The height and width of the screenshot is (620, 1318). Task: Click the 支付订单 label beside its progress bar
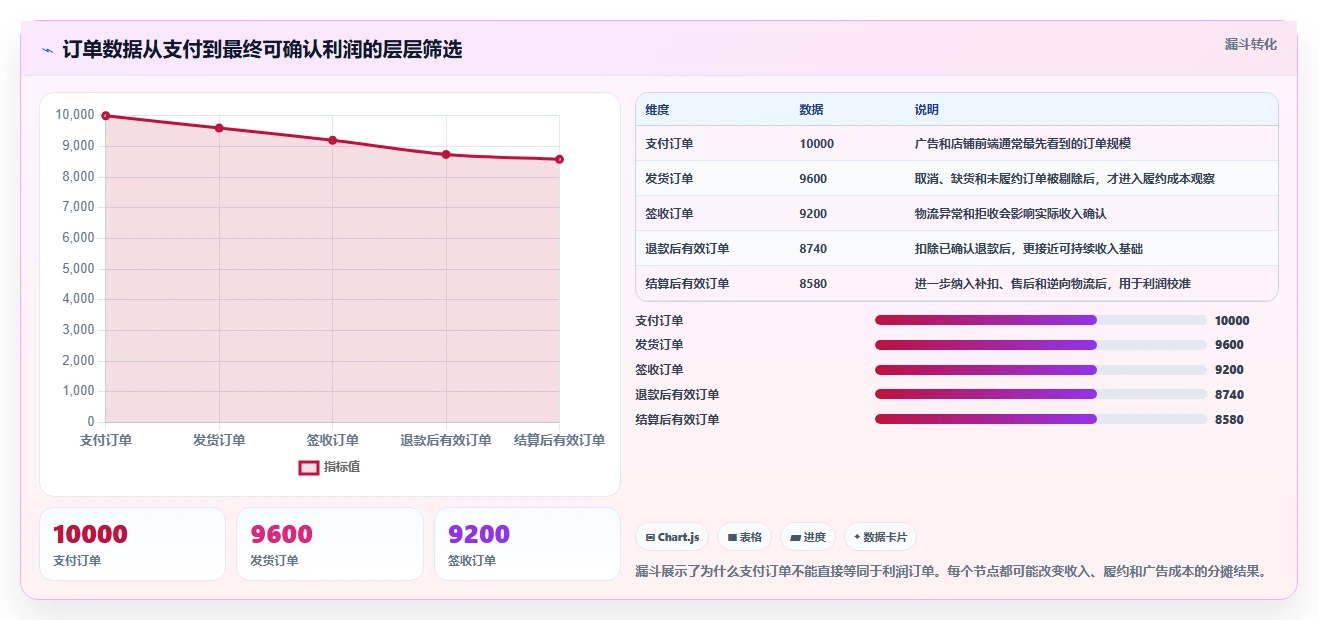click(659, 321)
